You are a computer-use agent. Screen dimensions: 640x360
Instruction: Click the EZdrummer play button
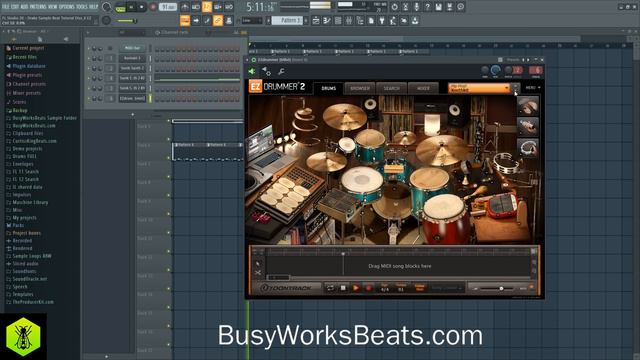click(356, 288)
